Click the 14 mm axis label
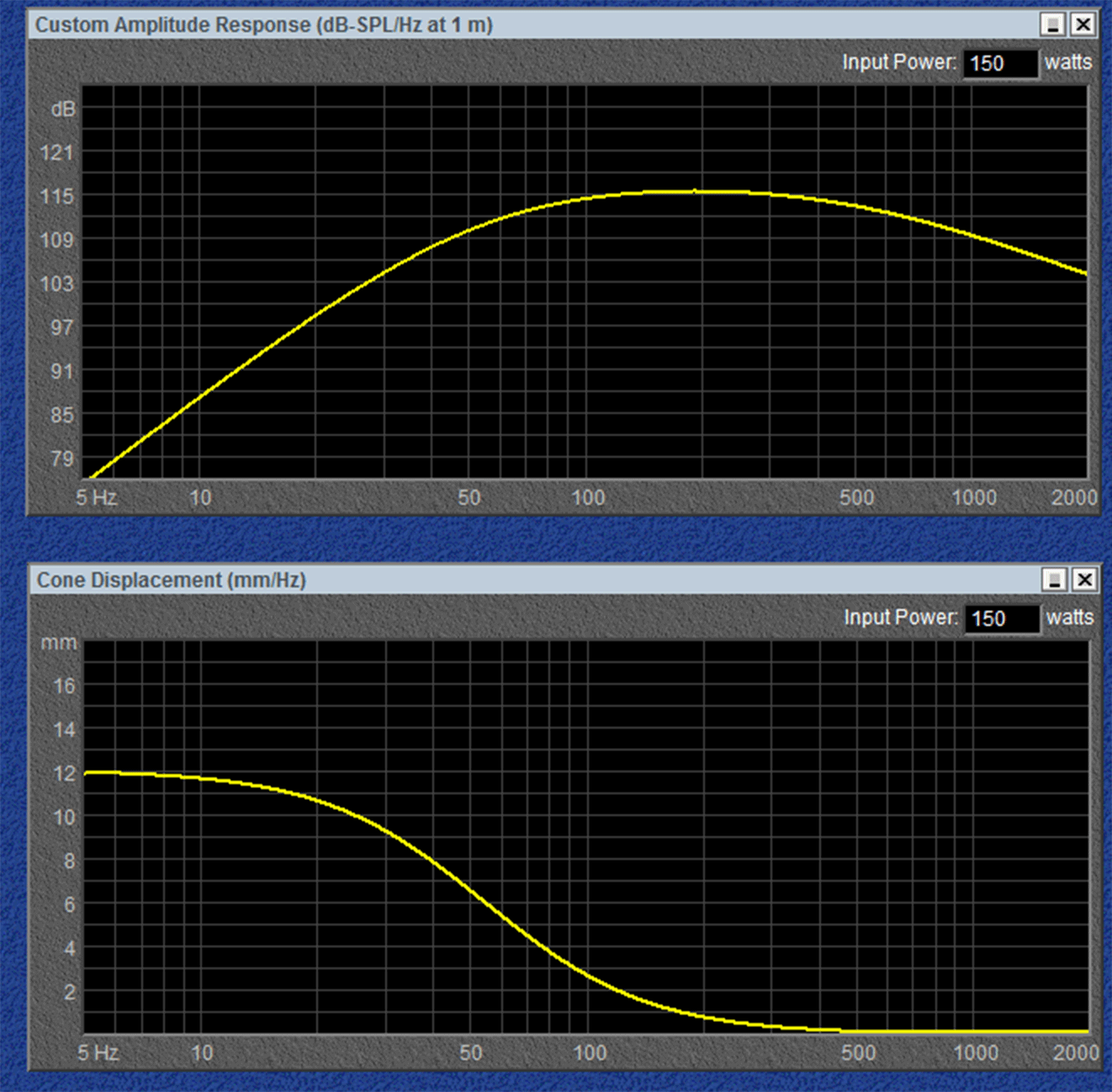1112x1092 pixels. tap(64, 729)
